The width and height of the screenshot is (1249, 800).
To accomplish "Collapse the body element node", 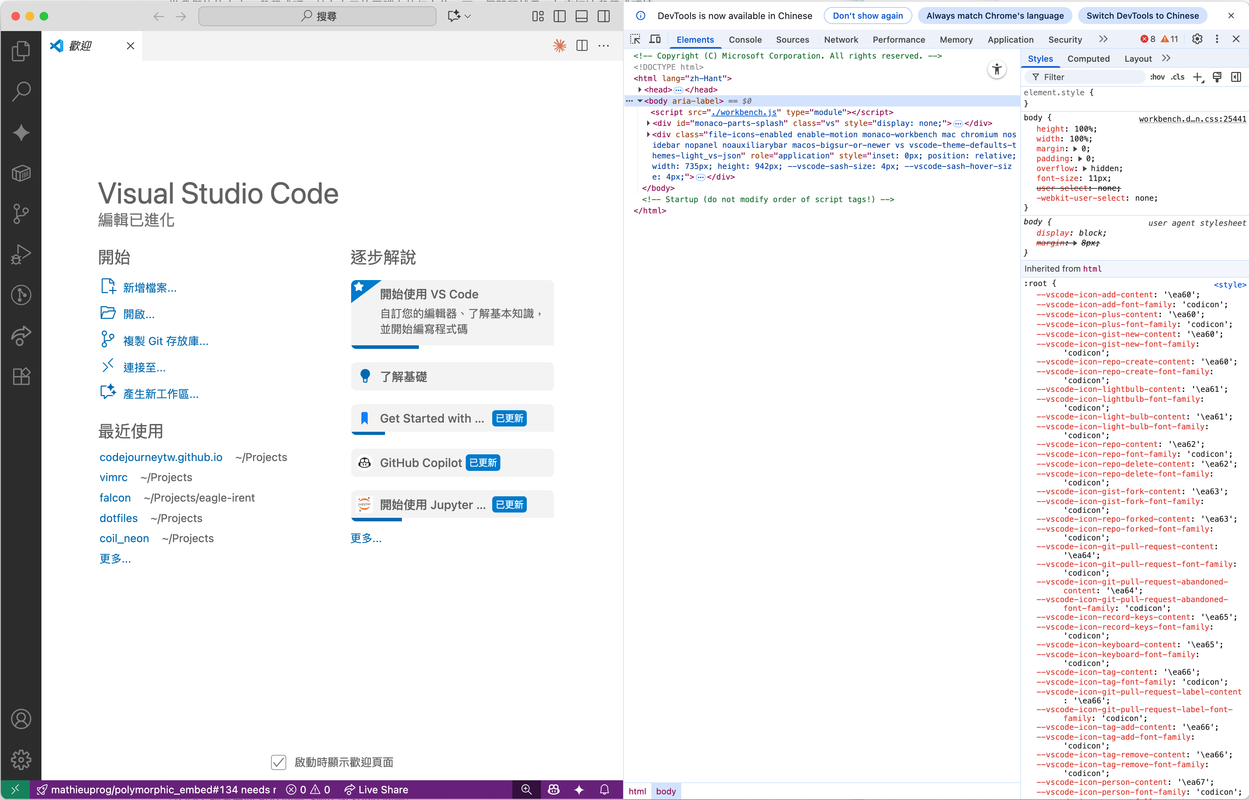I will pyautogui.click(x=640, y=101).
